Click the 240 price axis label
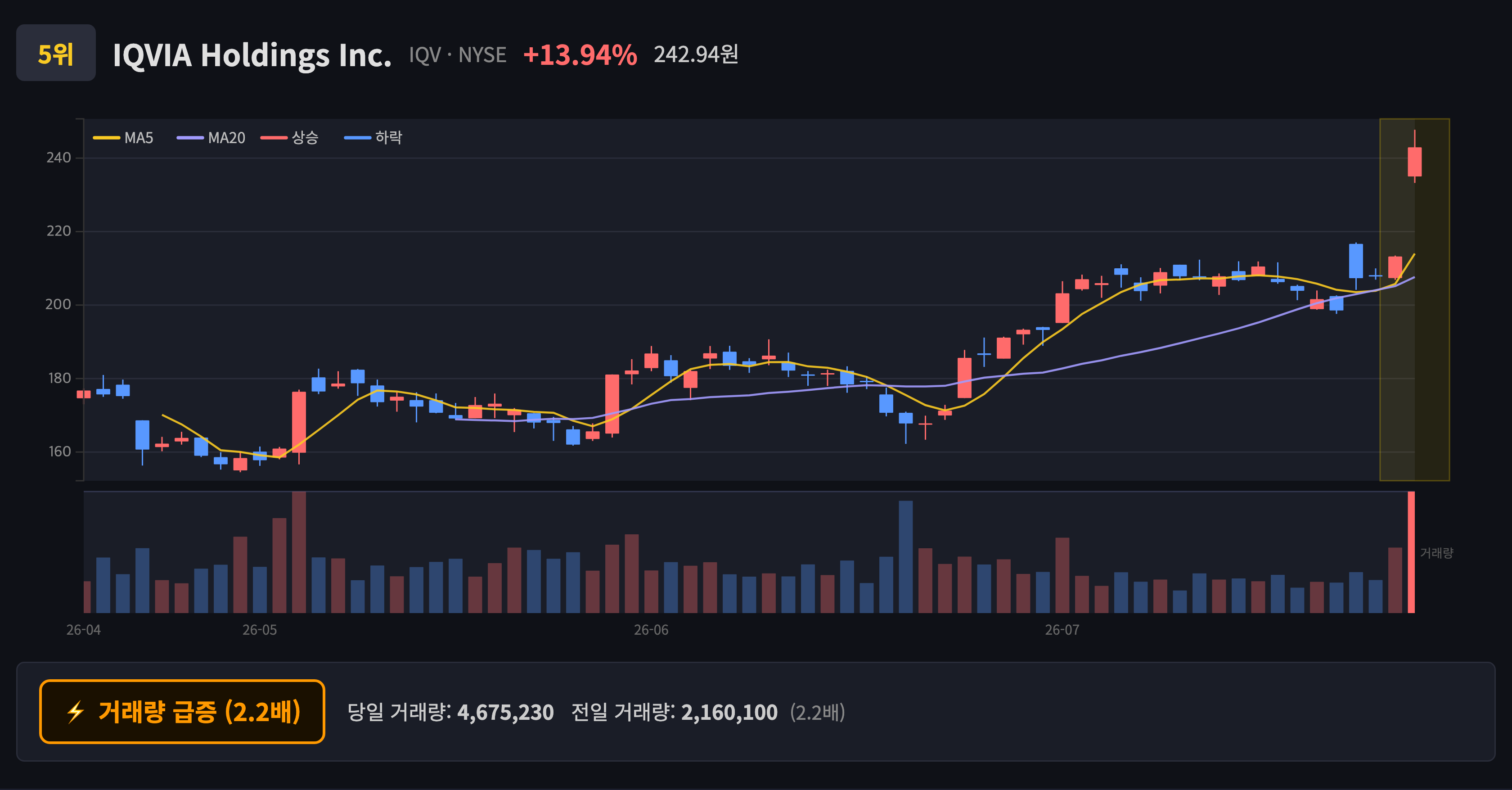 [x=58, y=158]
